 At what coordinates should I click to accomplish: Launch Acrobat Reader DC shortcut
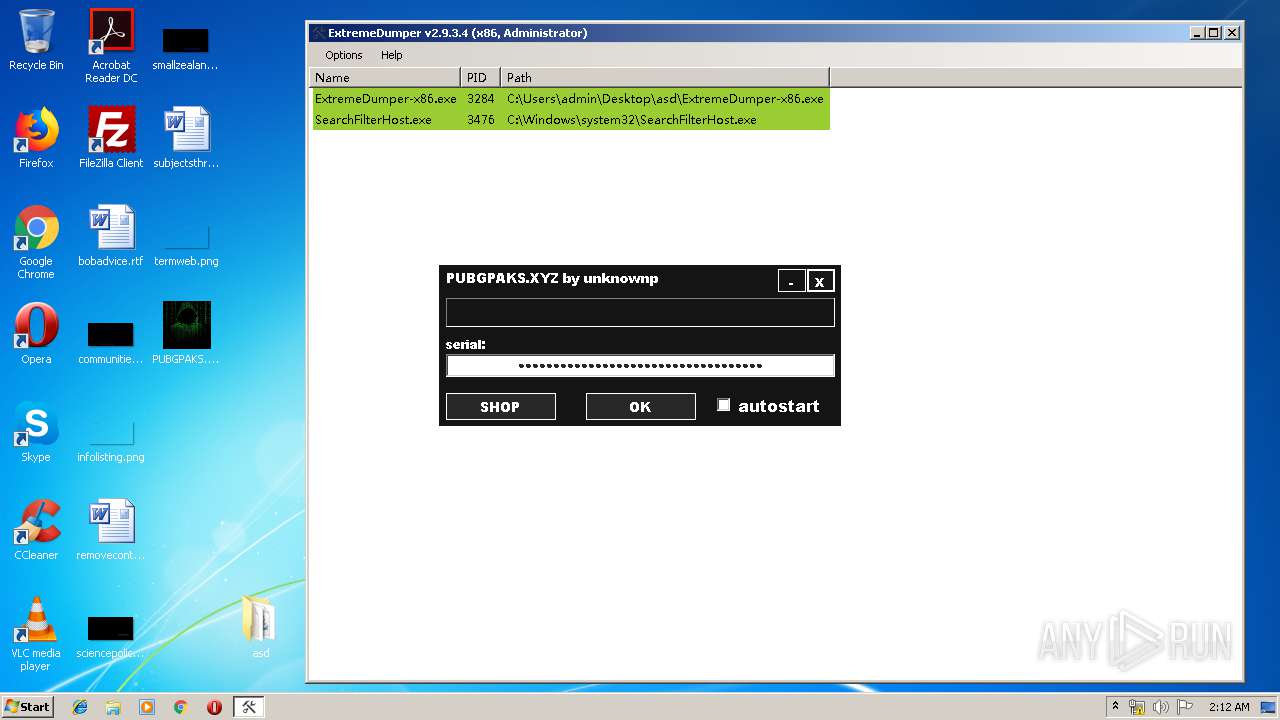[x=111, y=46]
